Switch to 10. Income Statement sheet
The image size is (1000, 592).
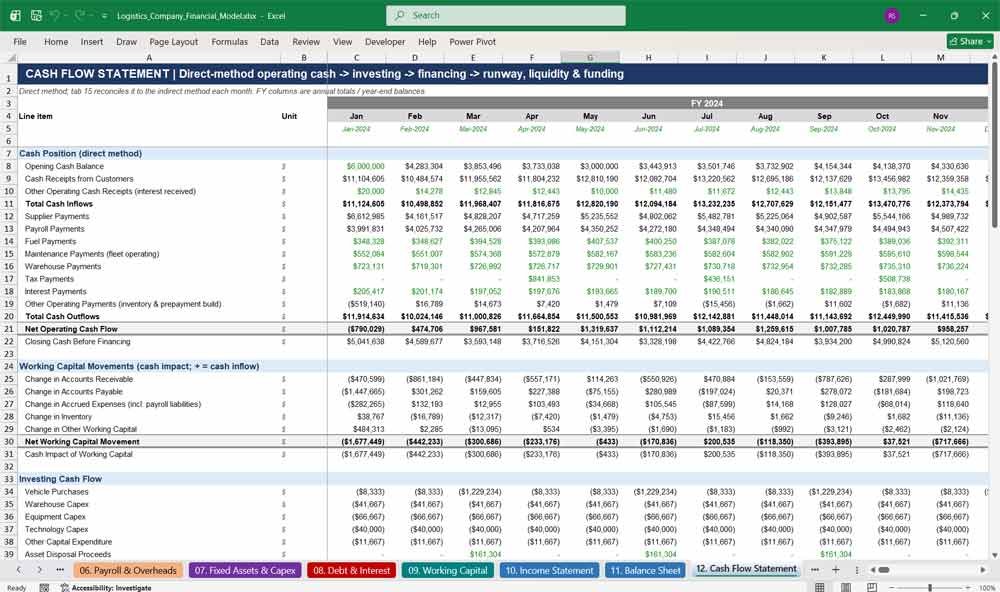point(549,570)
